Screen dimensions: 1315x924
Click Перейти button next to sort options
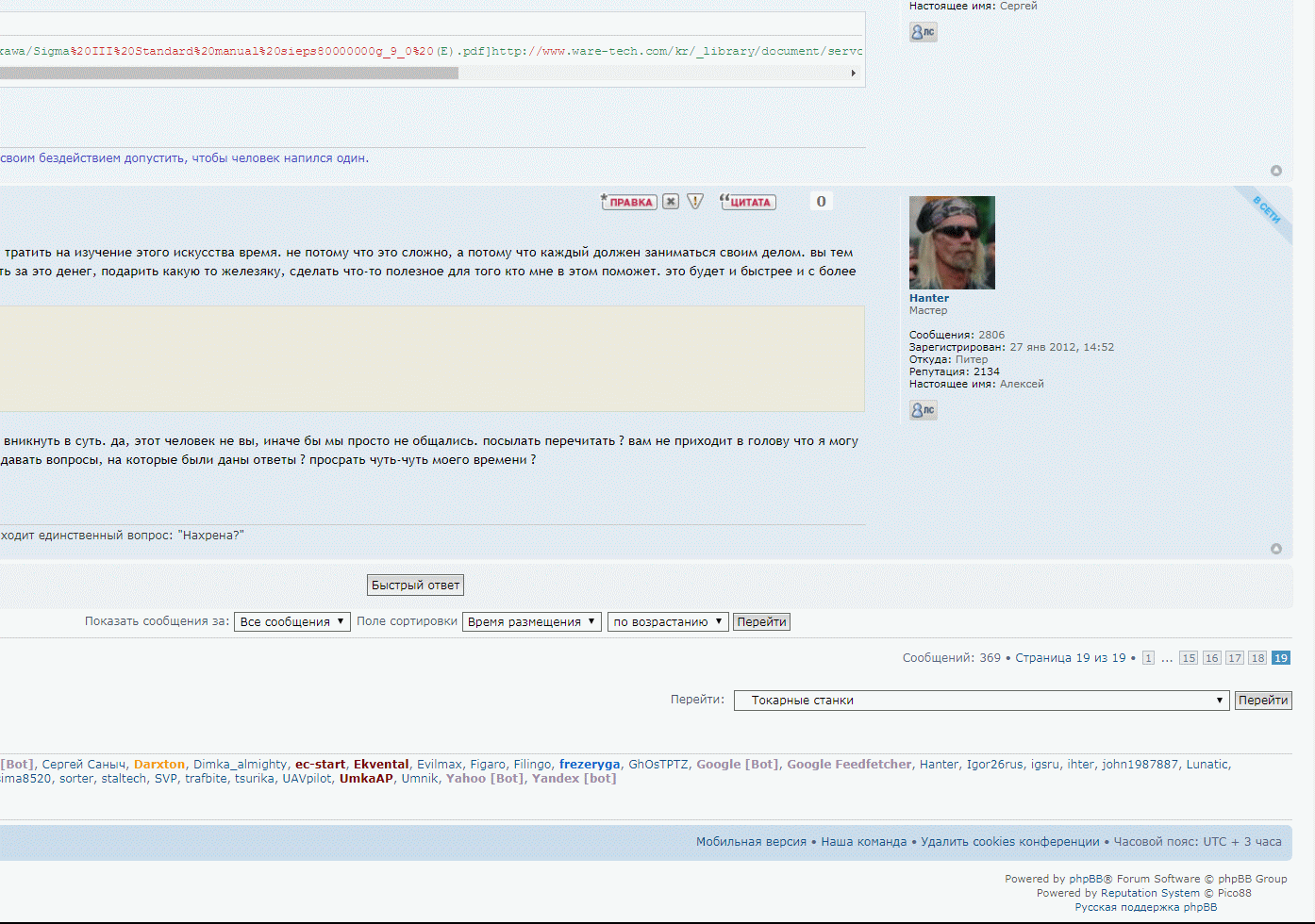(761, 622)
